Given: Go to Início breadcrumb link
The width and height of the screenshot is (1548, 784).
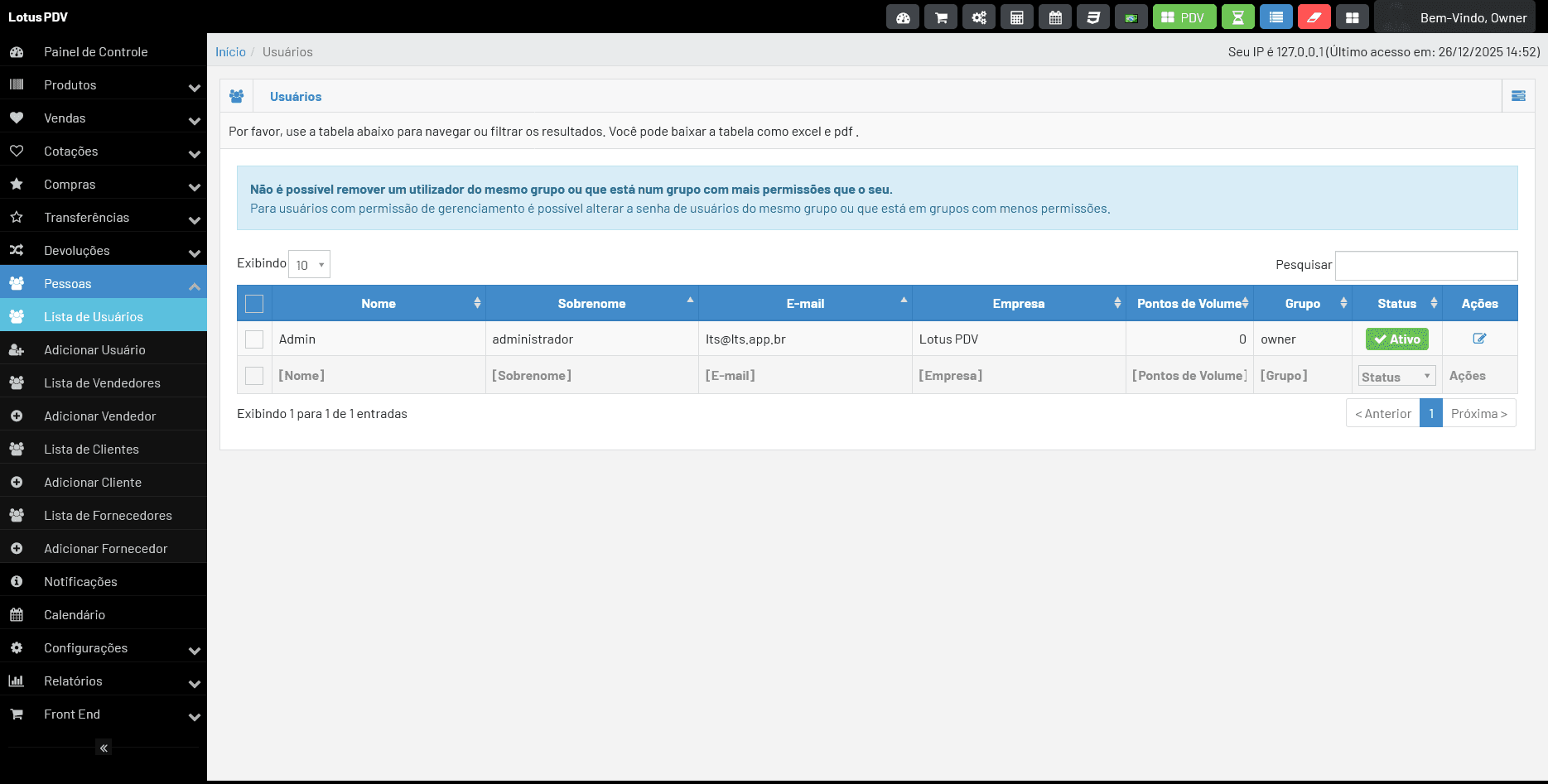Looking at the screenshot, I should [x=230, y=52].
